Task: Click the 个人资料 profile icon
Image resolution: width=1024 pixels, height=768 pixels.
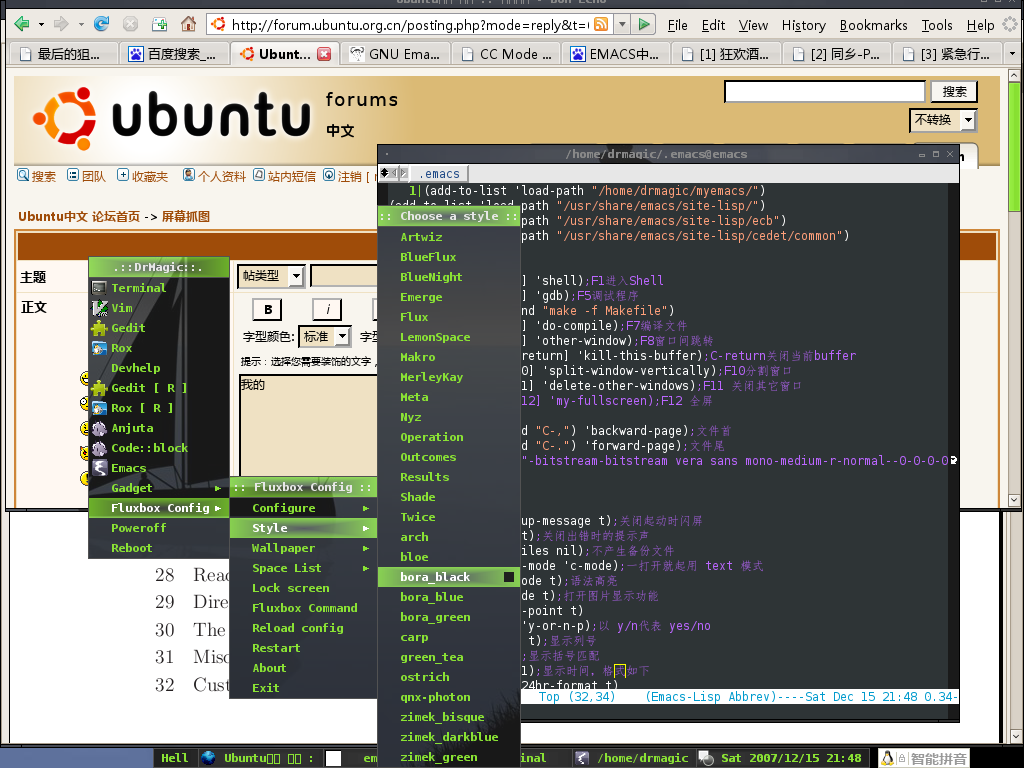Action: click(189, 175)
